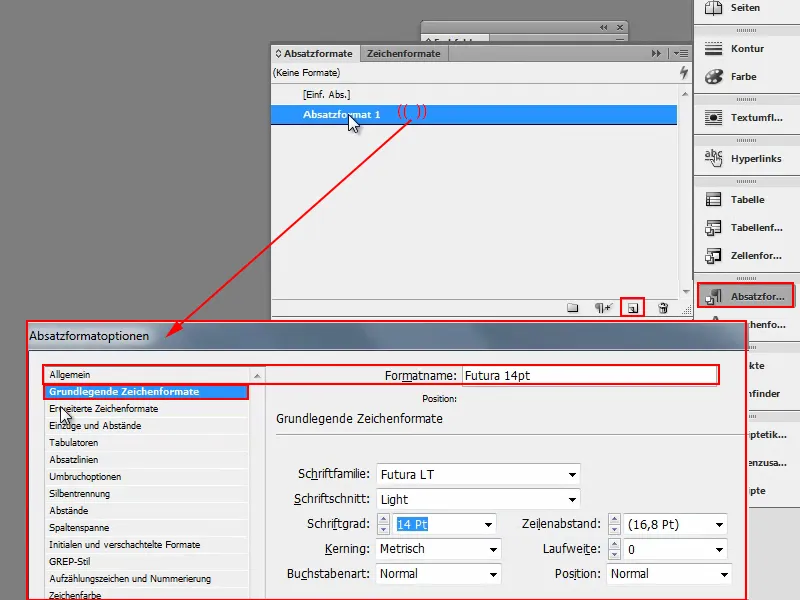Image resolution: width=800 pixels, height=600 pixels.
Task: Click the Formatname input field
Action: tap(590, 376)
